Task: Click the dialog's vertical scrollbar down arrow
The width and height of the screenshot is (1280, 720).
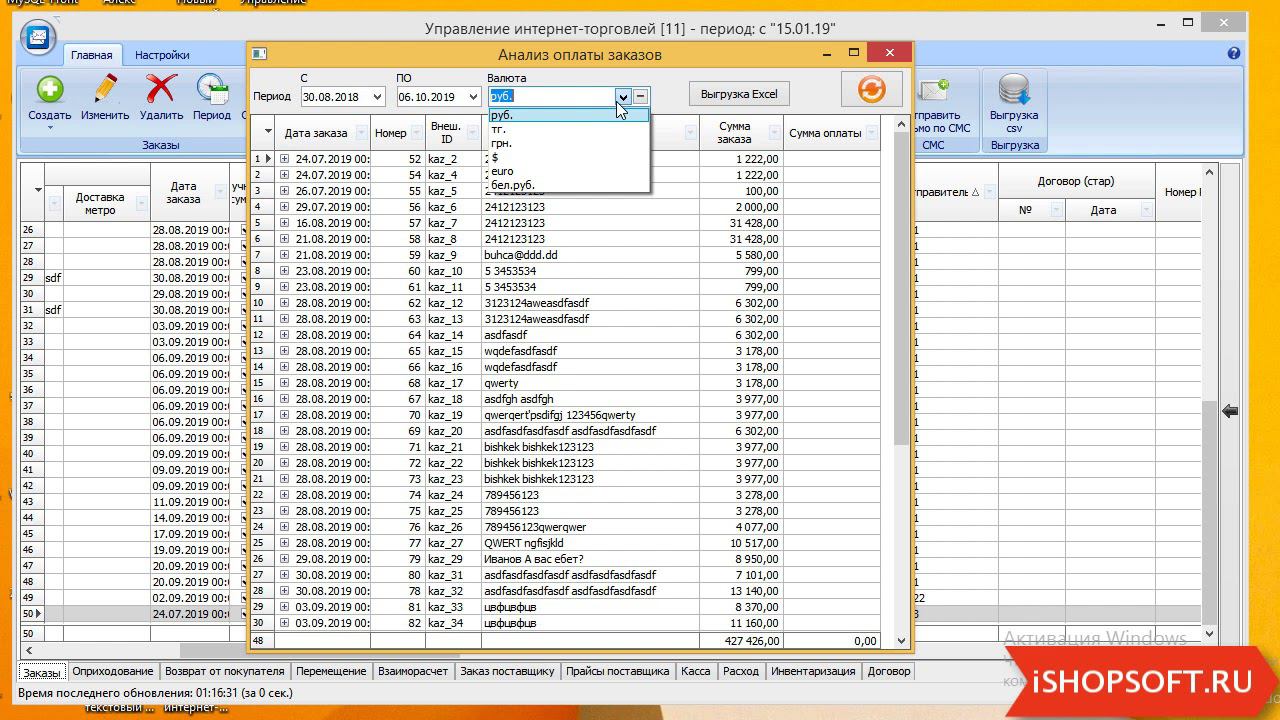Action: click(x=901, y=641)
